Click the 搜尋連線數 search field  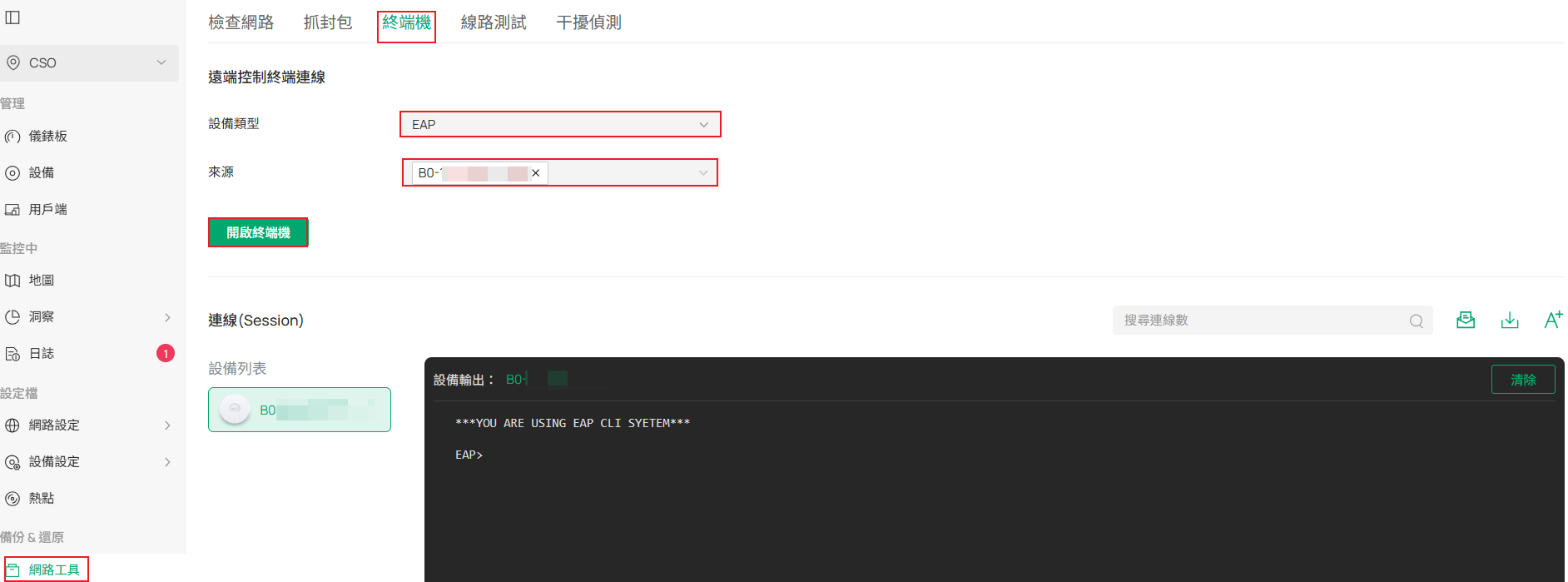tap(1261, 321)
